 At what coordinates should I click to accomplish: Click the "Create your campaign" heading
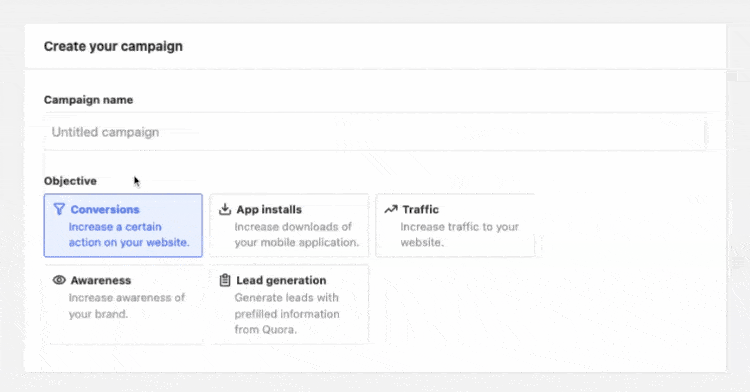pos(113,46)
